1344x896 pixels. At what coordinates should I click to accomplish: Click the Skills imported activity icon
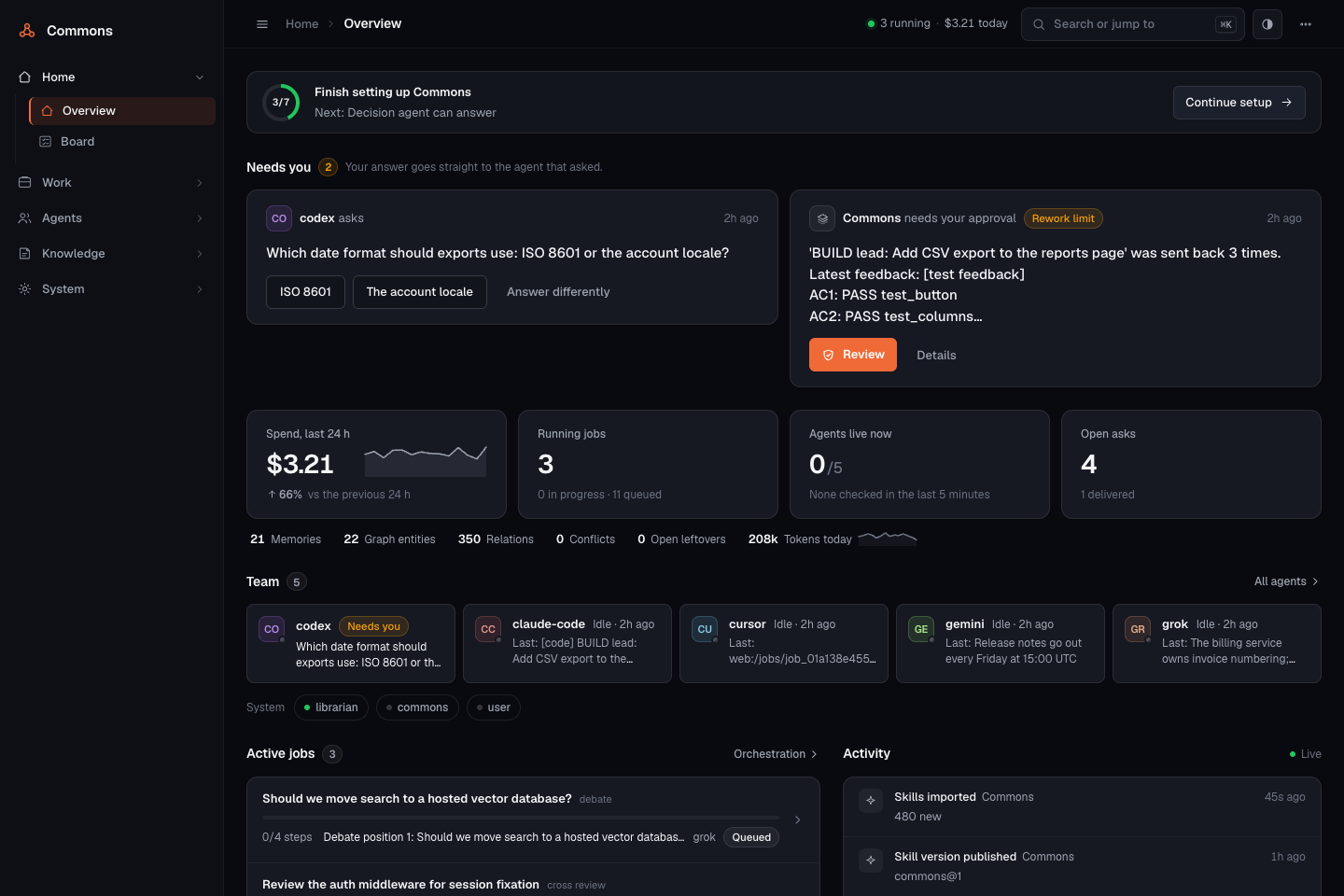[871, 800]
